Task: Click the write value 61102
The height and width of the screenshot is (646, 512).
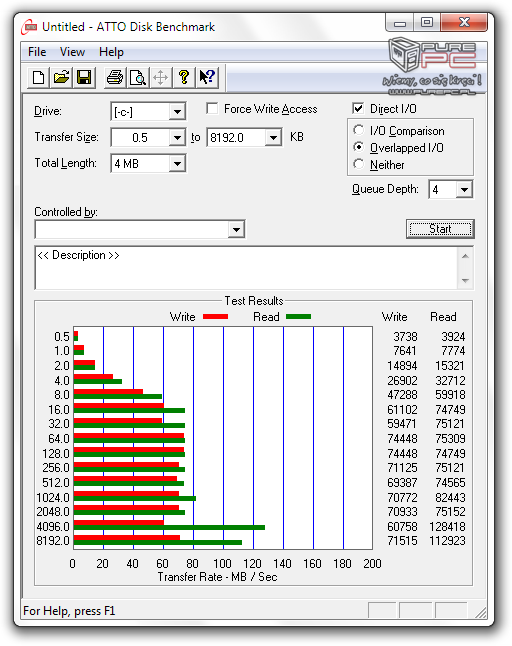Action: coord(402,410)
